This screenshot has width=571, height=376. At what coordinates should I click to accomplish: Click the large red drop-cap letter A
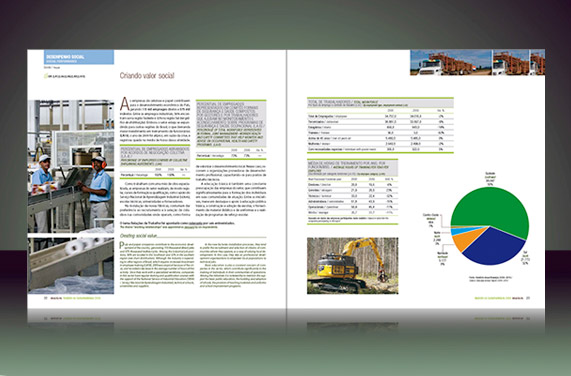coord(125,104)
